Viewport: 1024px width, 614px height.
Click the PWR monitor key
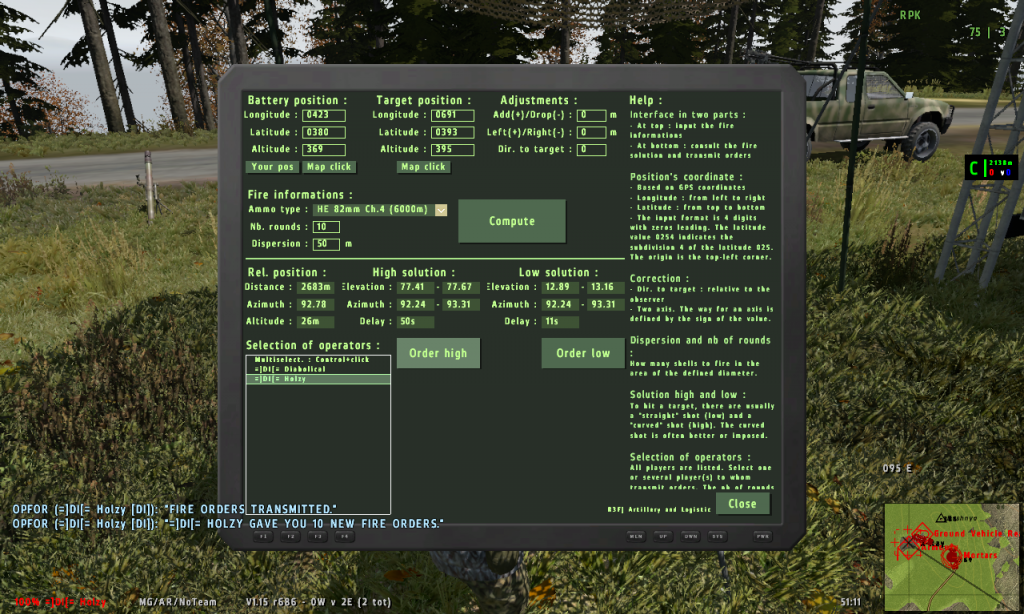click(762, 536)
